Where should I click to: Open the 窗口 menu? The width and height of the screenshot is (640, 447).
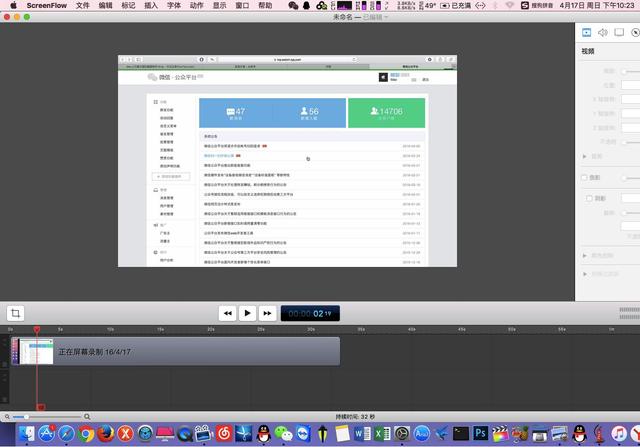242,6
